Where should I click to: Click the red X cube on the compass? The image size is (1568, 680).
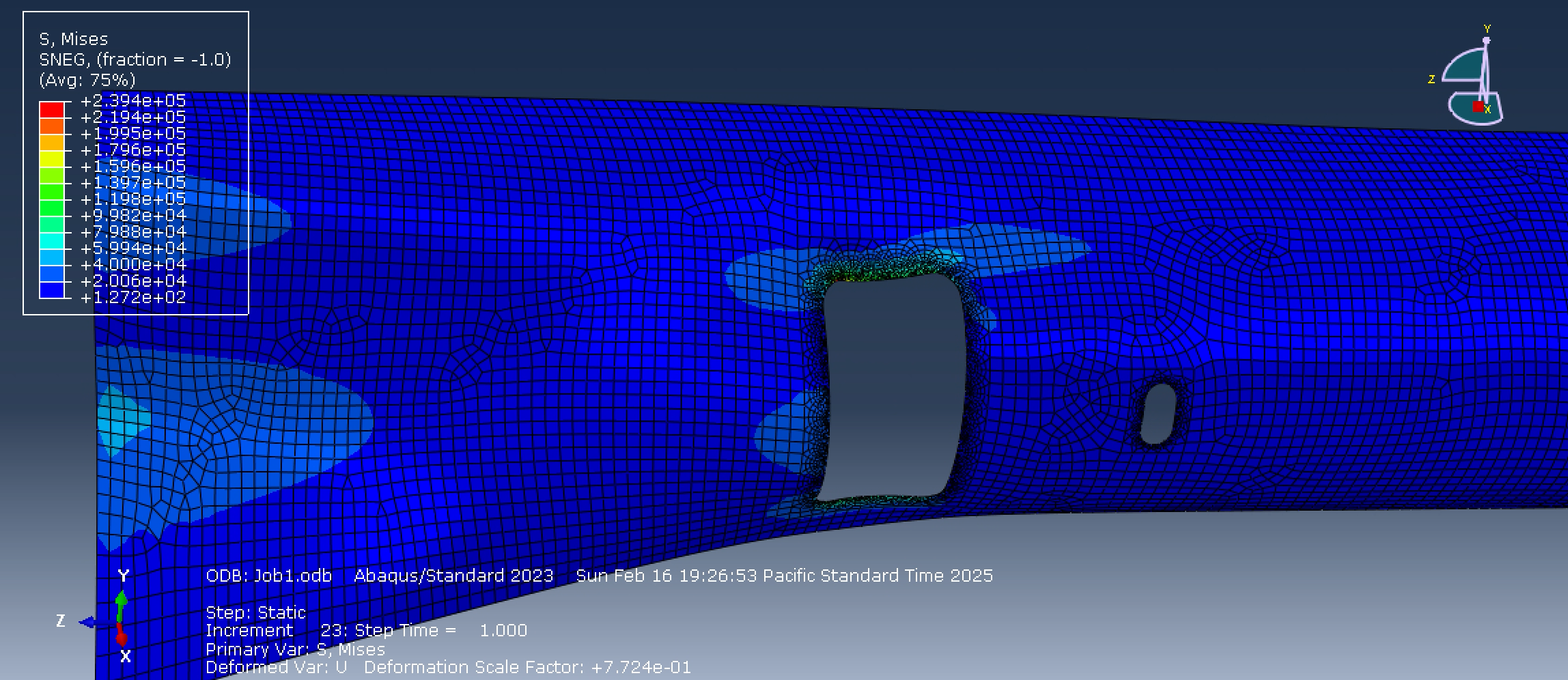[1479, 108]
